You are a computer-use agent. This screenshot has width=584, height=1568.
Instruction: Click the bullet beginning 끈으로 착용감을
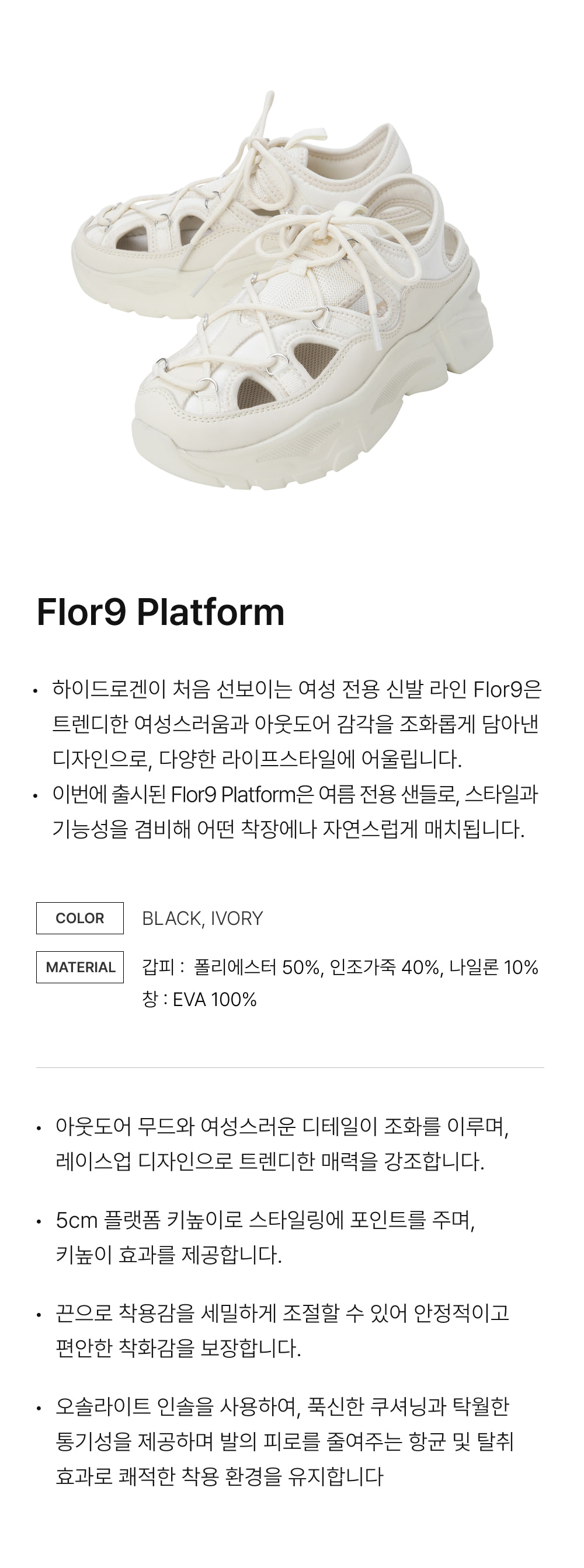pos(281,1330)
